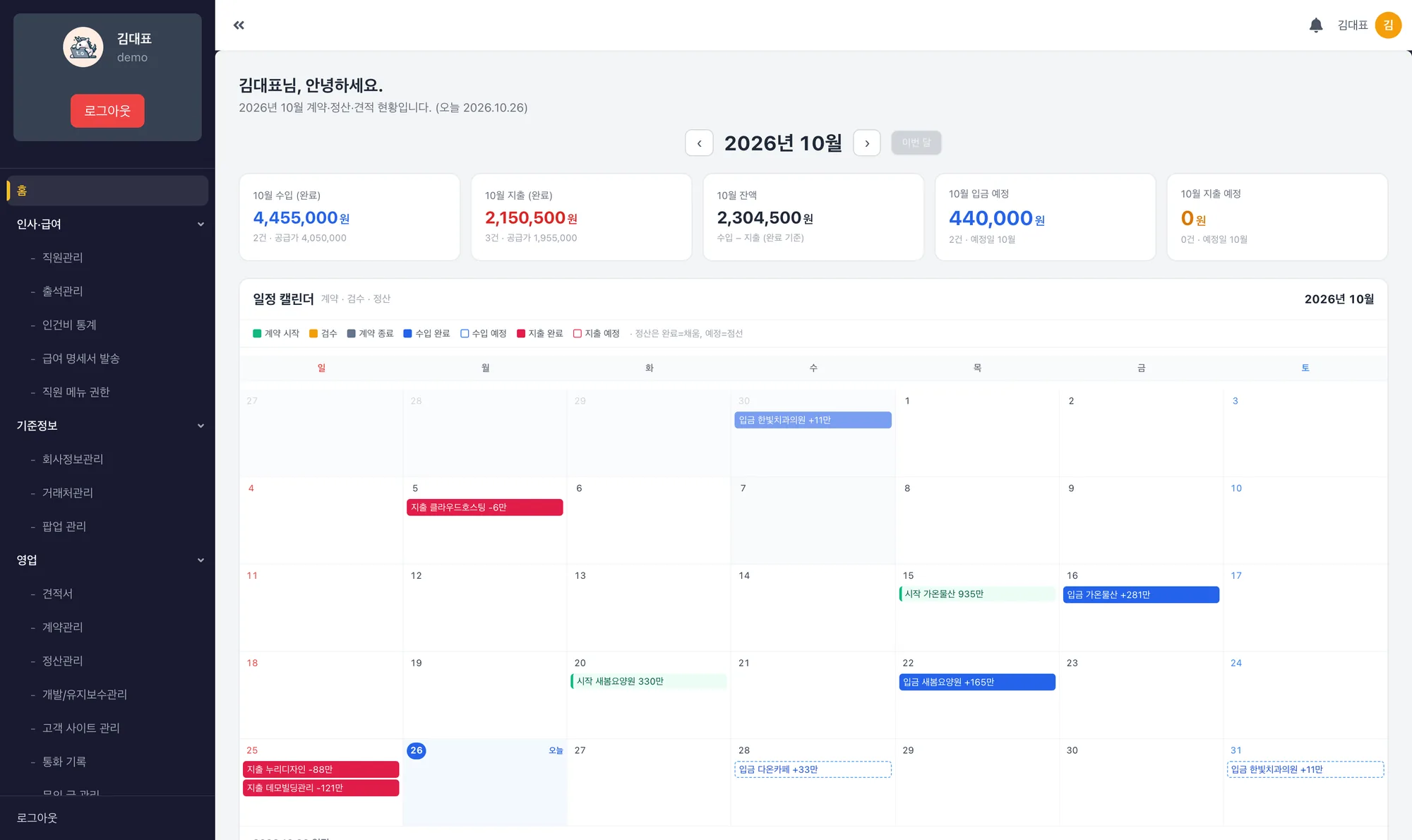
Task: Open event 시작 새봄요양원 330만
Action: [x=649, y=681]
